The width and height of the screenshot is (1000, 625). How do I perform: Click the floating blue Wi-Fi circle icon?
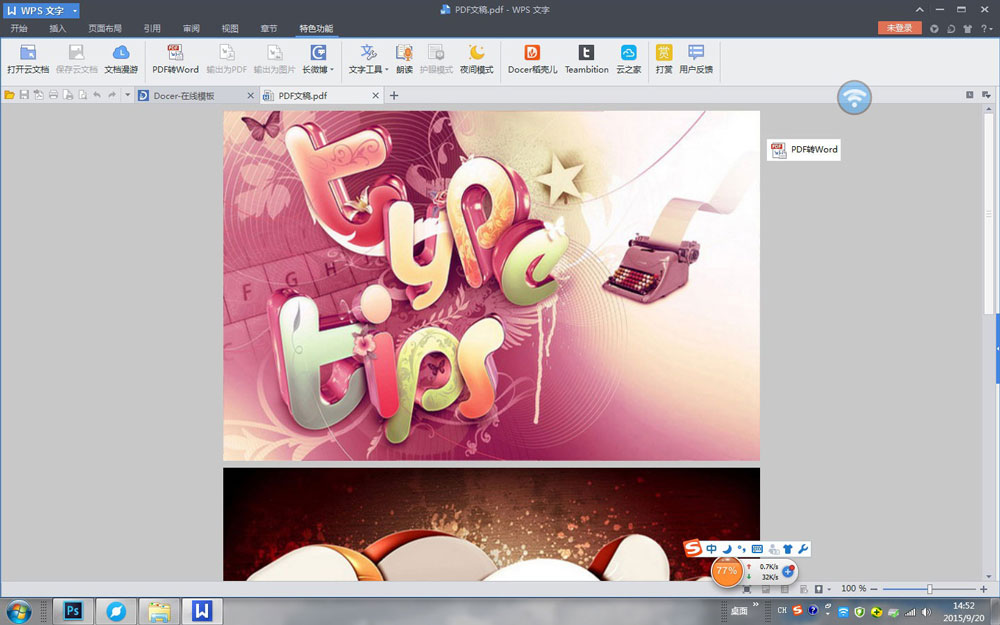(854, 98)
